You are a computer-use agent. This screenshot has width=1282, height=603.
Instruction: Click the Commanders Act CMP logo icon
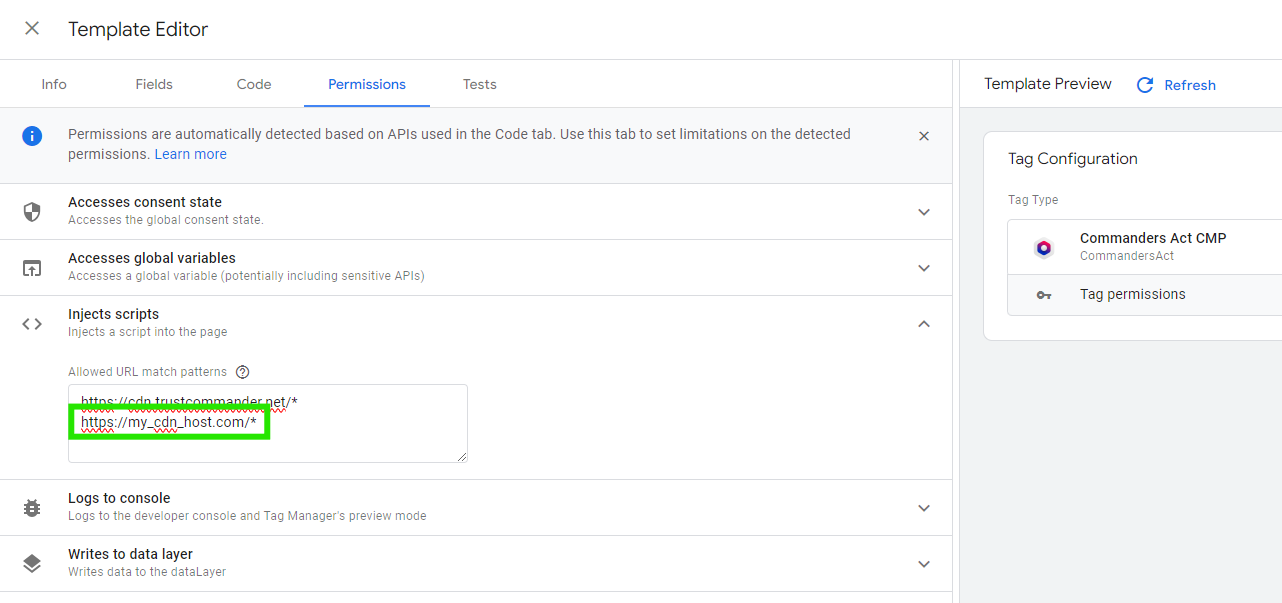point(1044,248)
